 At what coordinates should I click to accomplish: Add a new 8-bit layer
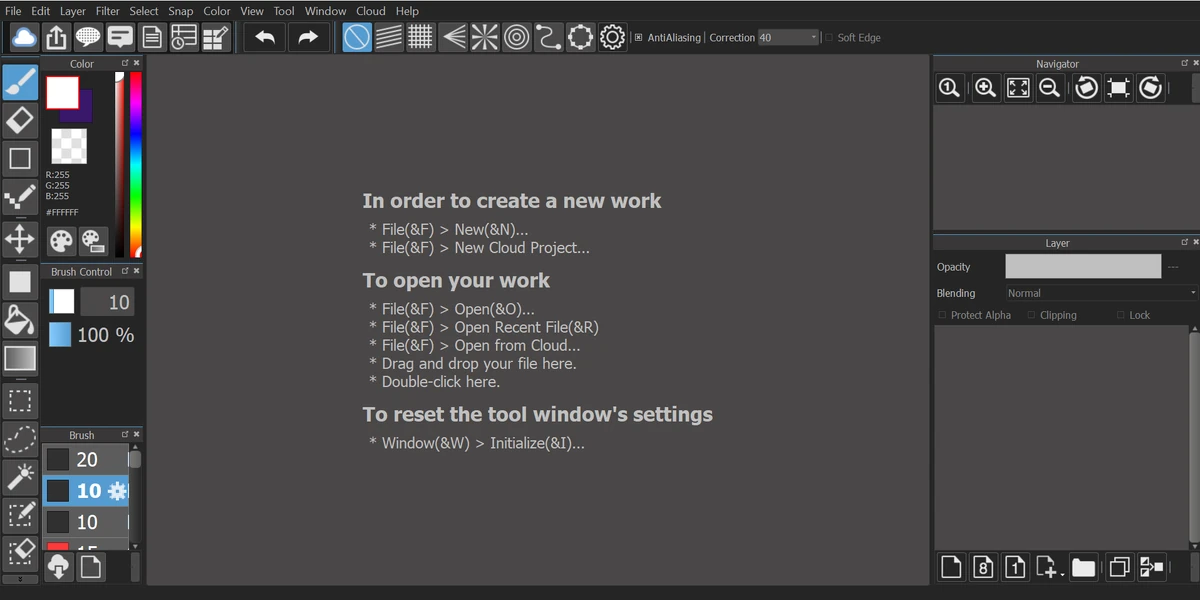point(983,567)
